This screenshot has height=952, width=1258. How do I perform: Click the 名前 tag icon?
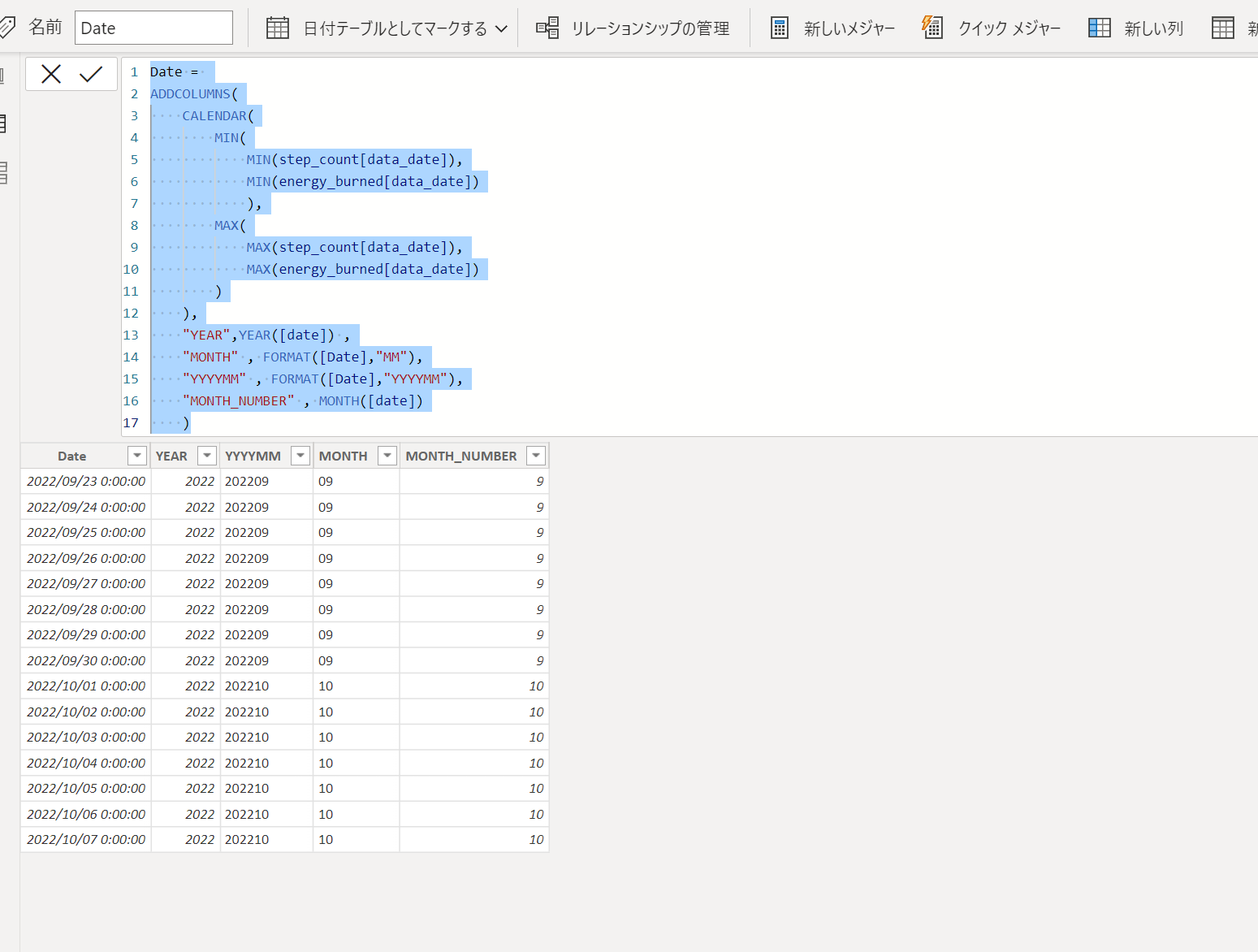[6, 28]
